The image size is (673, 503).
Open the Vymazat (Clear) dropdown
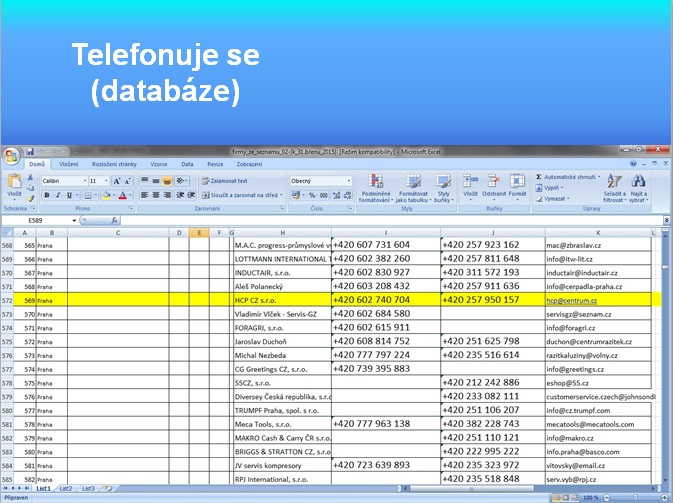(x=552, y=199)
